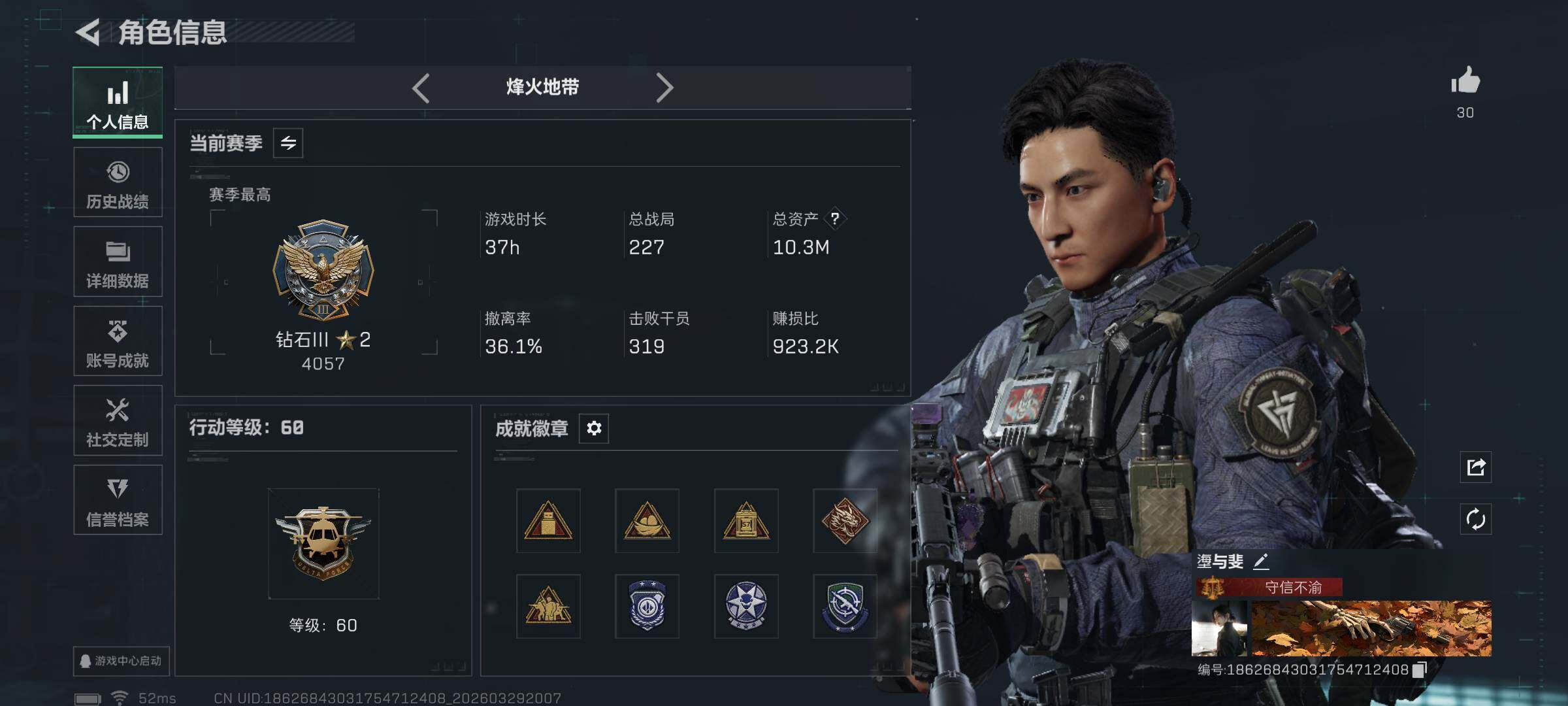Viewport: 1568px width, 706px height.
Task: Open 成就徽章 settings gear
Action: click(x=594, y=428)
